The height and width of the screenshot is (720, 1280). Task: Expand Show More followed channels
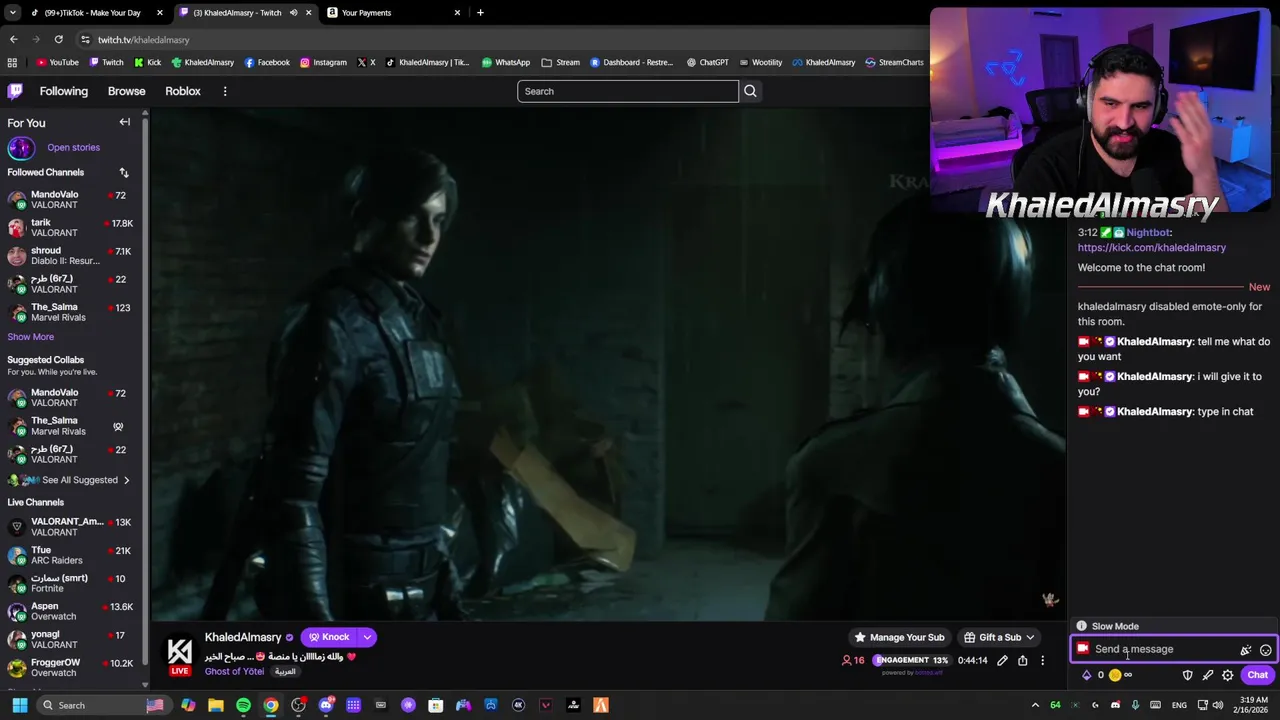(31, 337)
